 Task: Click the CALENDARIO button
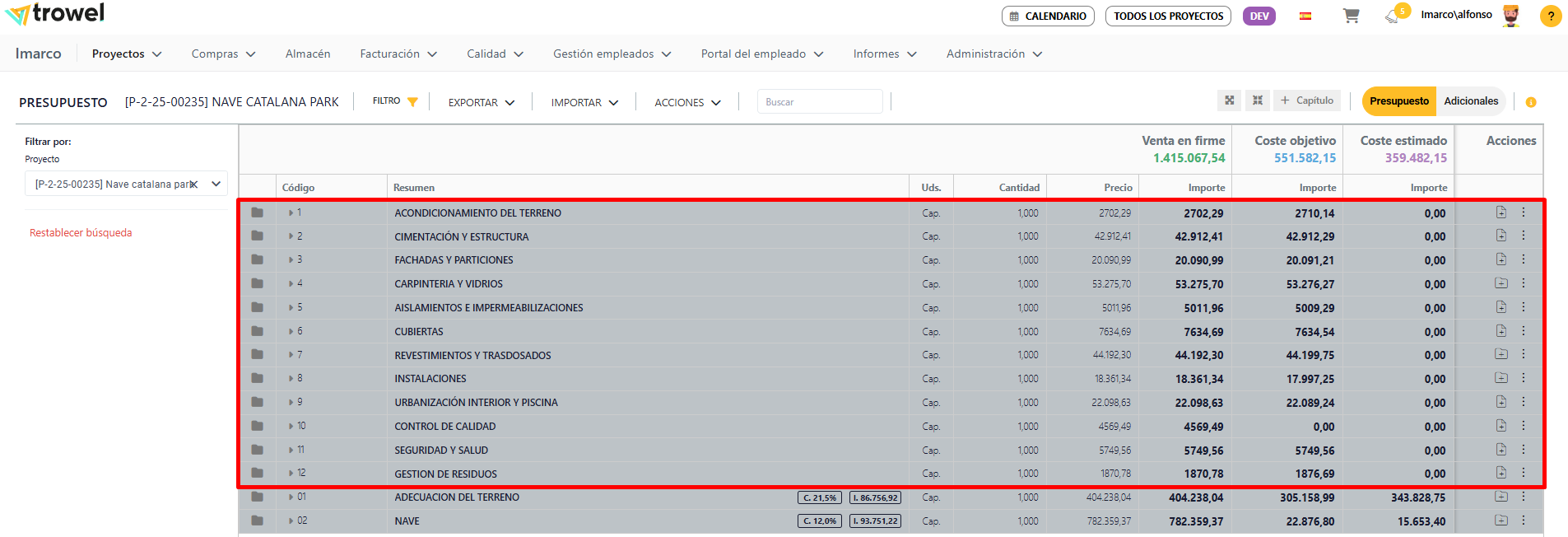coord(1048,16)
